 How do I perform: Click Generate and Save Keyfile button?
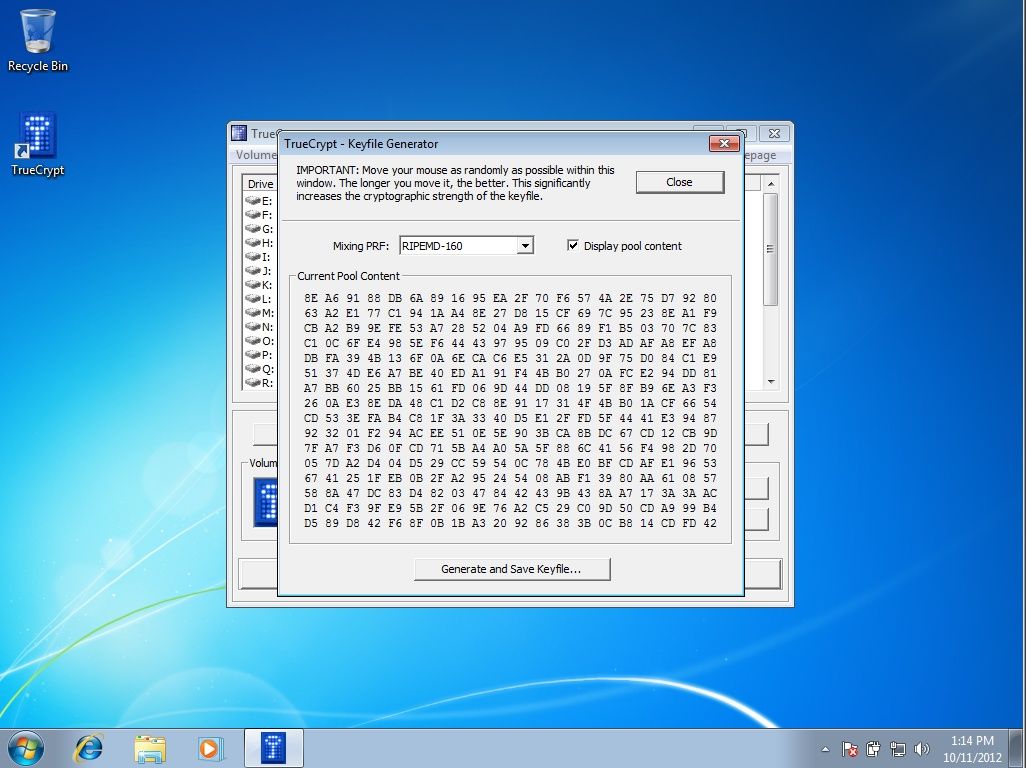tap(512, 569)
